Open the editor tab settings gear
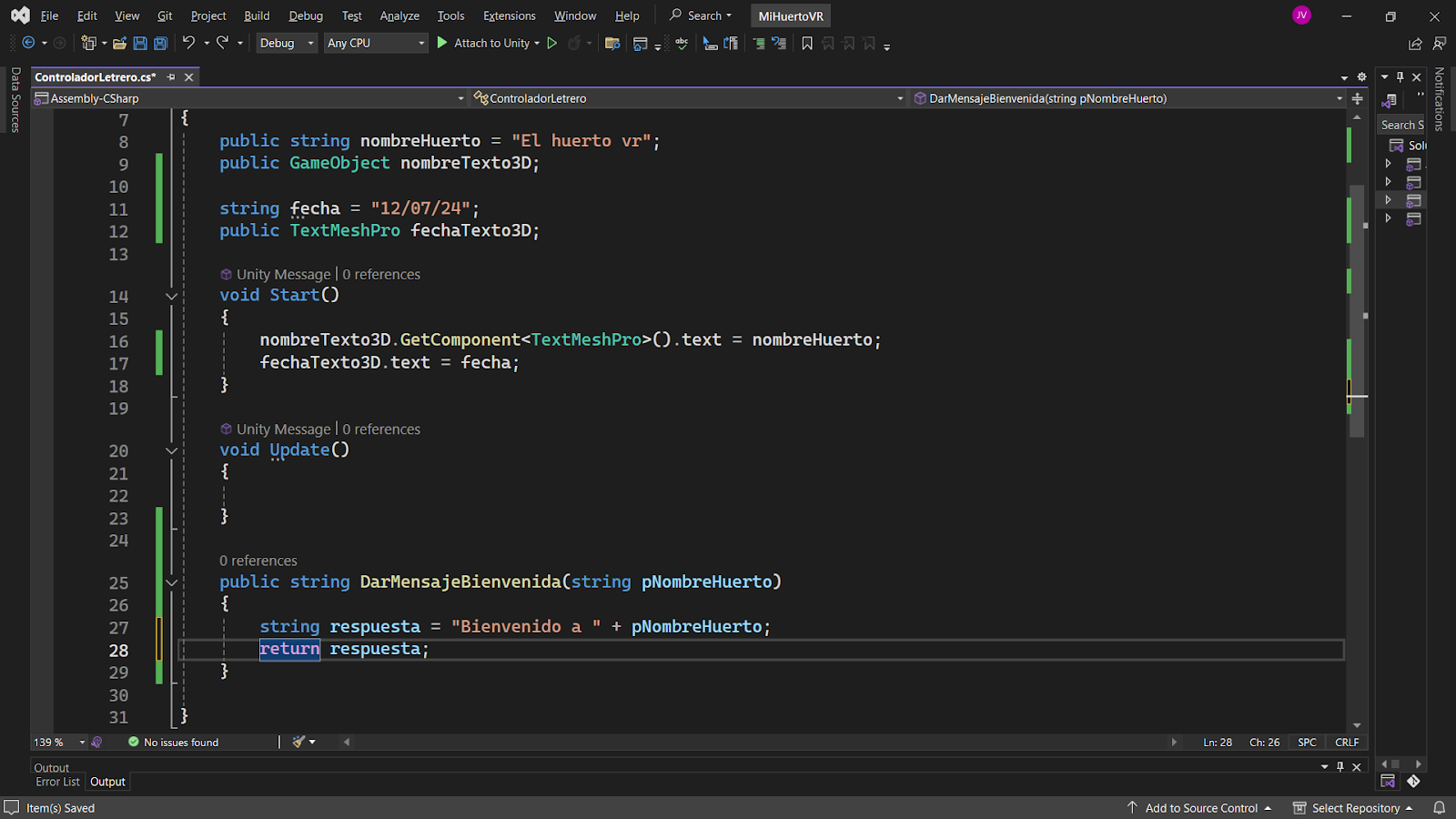 (x=1361, y=77)
